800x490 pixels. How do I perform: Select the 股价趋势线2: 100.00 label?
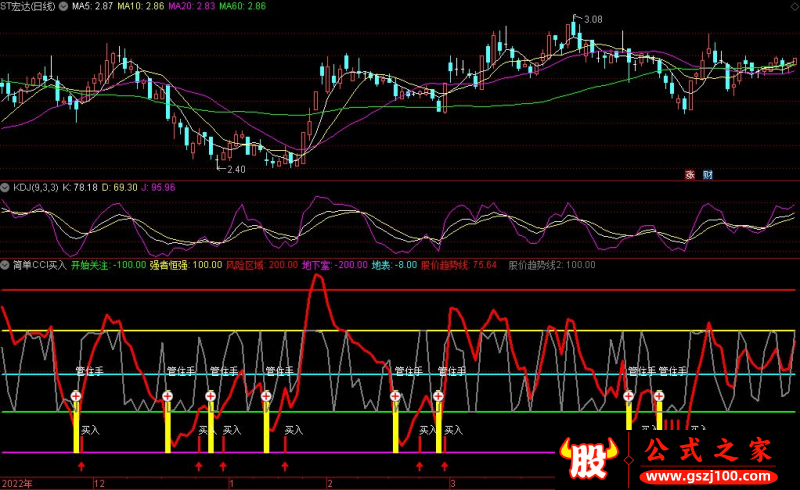point(552,265)
